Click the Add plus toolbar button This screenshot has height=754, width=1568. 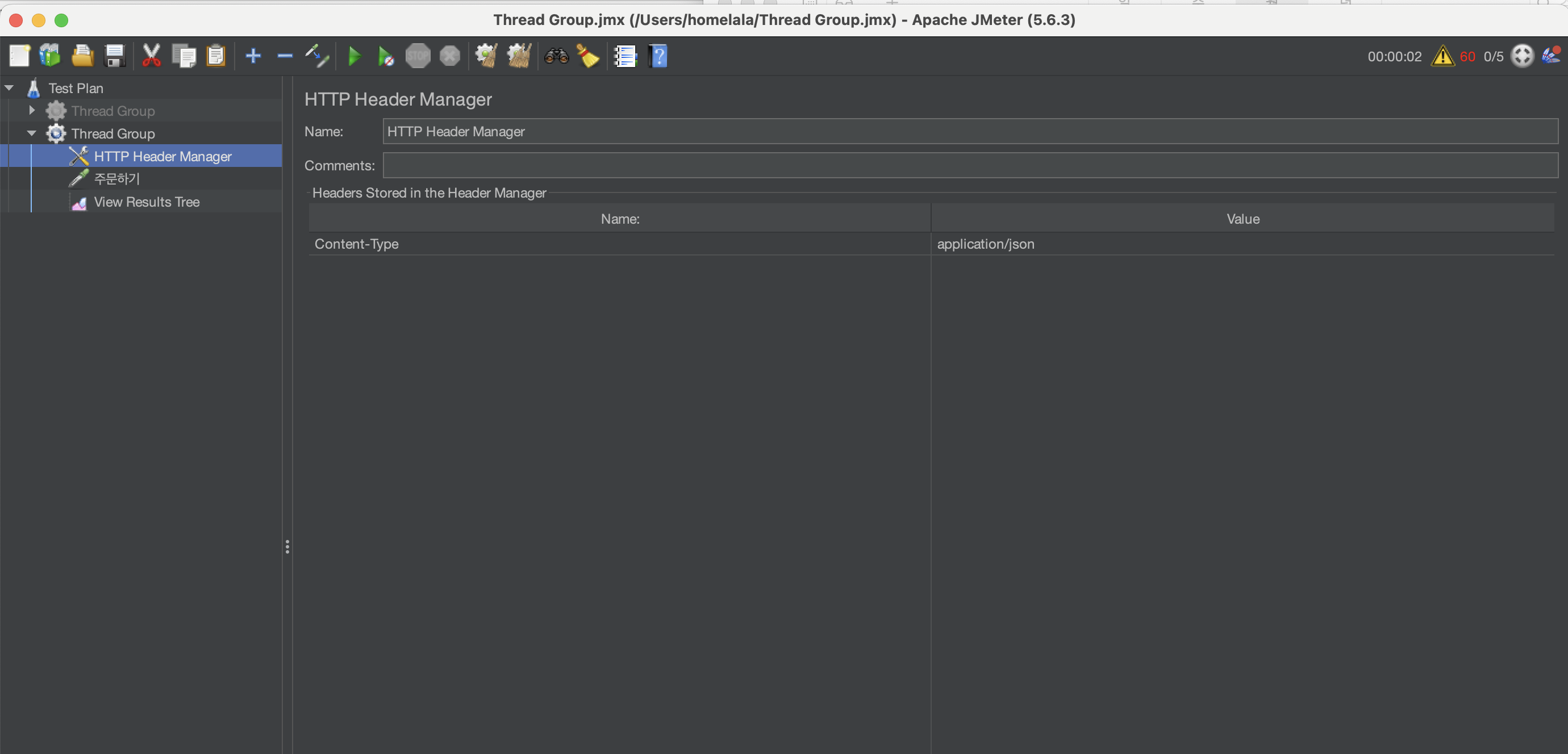pyautogui.click(x=253, y=57)
